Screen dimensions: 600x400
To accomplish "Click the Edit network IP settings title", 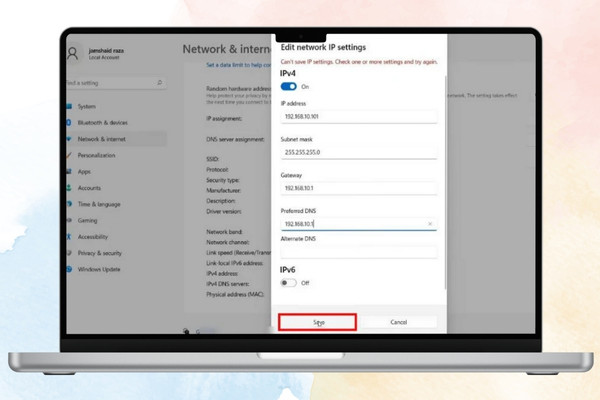I will click(323, 47).
